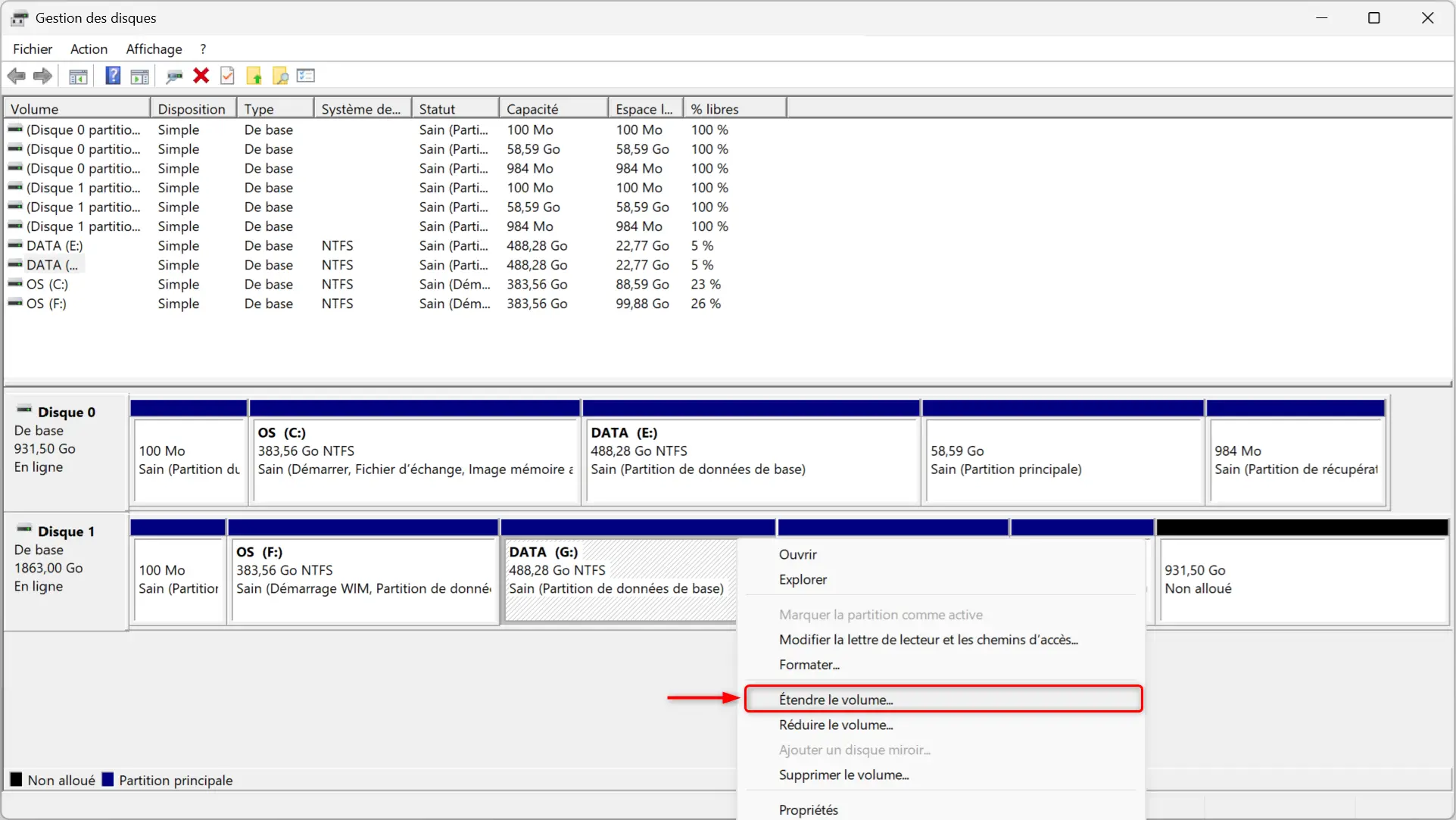The height and width of the screenshot is (820, 1456).
Task: Select 100 Mo partition block on Disque 0
Action: click(189, 453)
